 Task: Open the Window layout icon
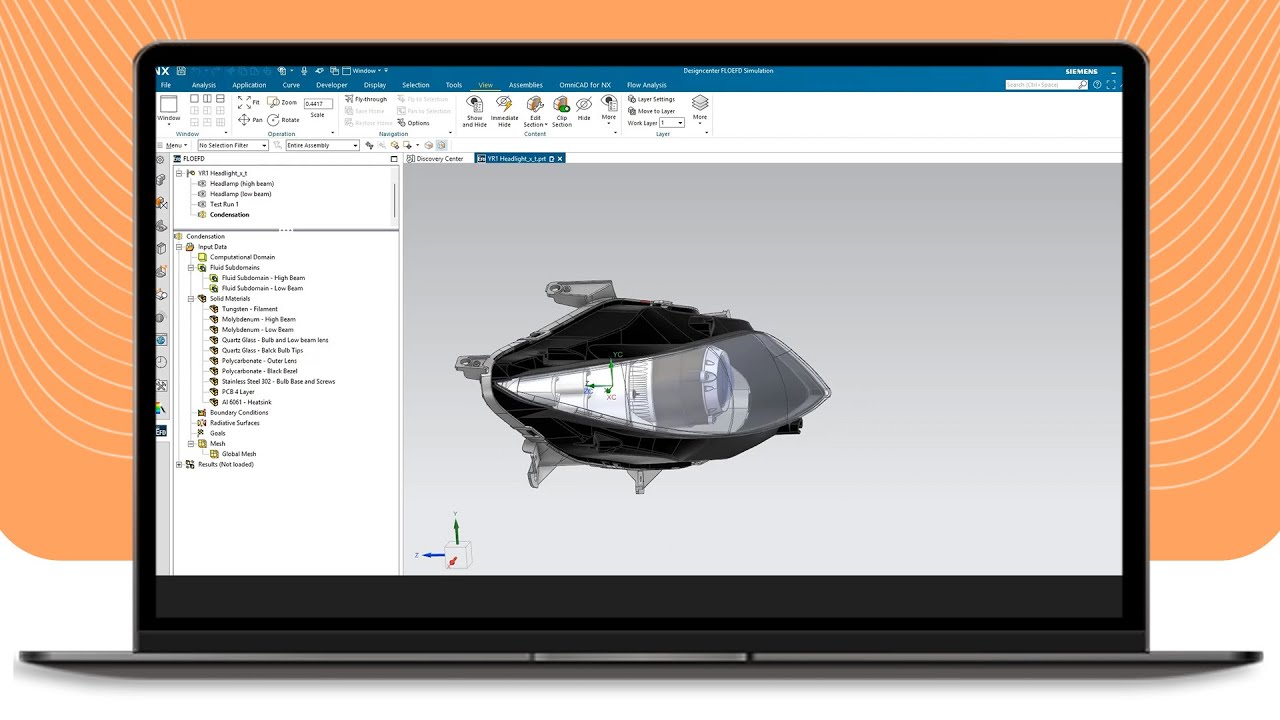coord(169,104)
